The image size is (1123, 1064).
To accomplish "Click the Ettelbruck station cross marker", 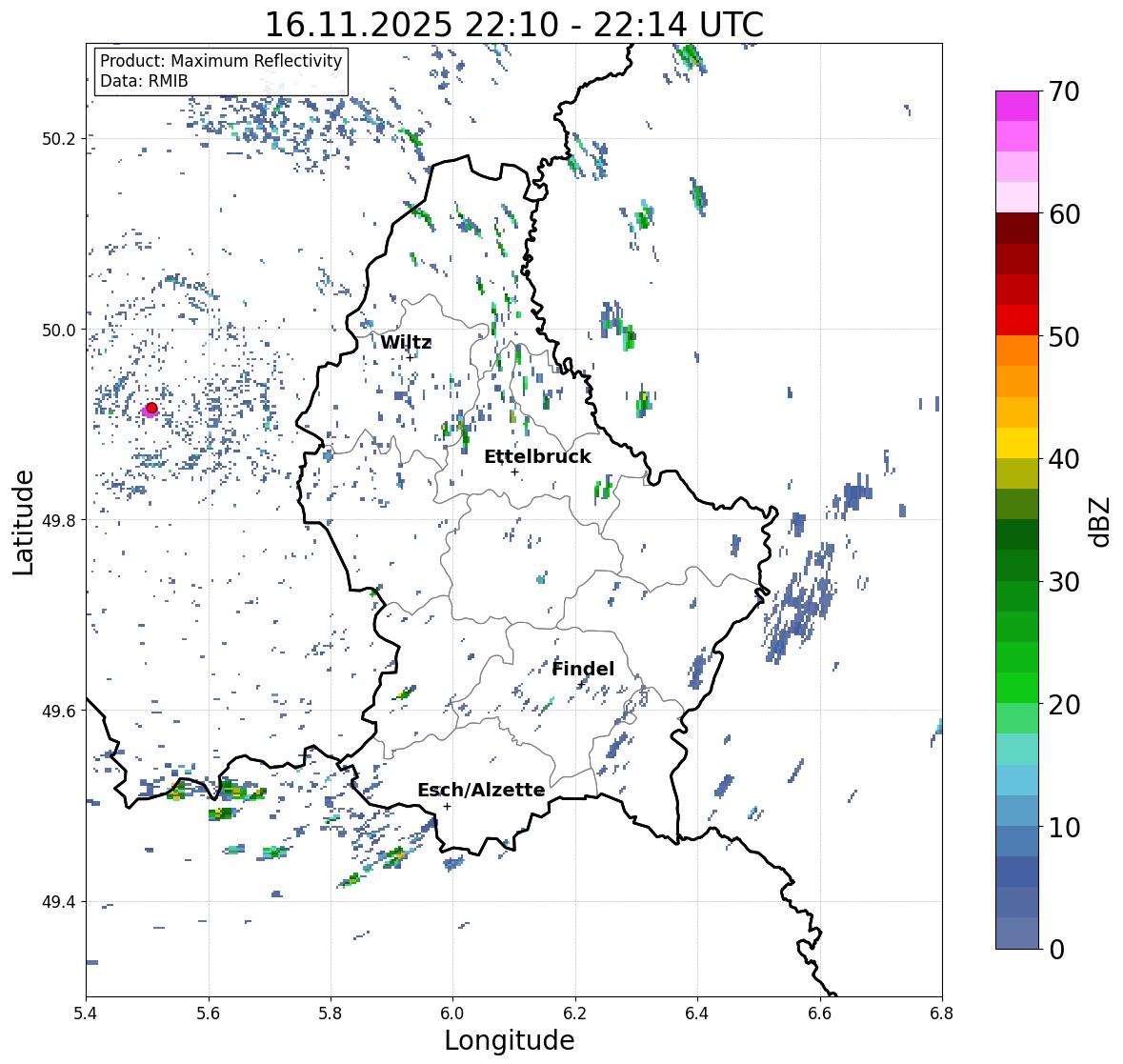I will [514, 472].
